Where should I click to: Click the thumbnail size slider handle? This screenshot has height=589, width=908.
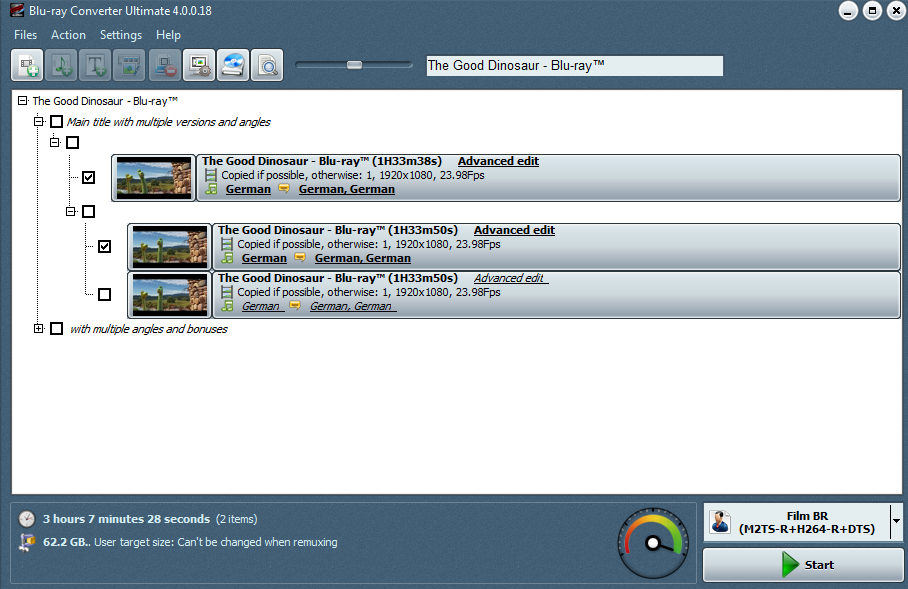(354, 65)
